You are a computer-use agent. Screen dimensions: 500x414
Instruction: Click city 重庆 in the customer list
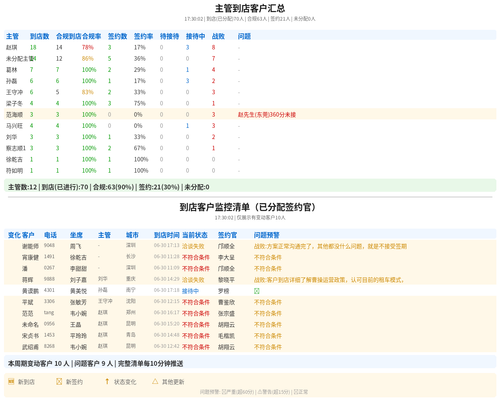[x=131, y=279]
